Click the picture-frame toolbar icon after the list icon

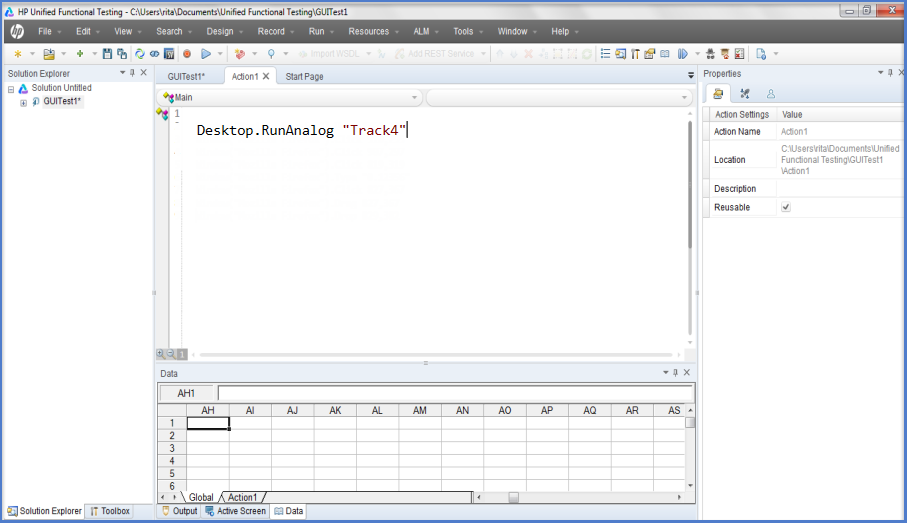tap(620, 54)
